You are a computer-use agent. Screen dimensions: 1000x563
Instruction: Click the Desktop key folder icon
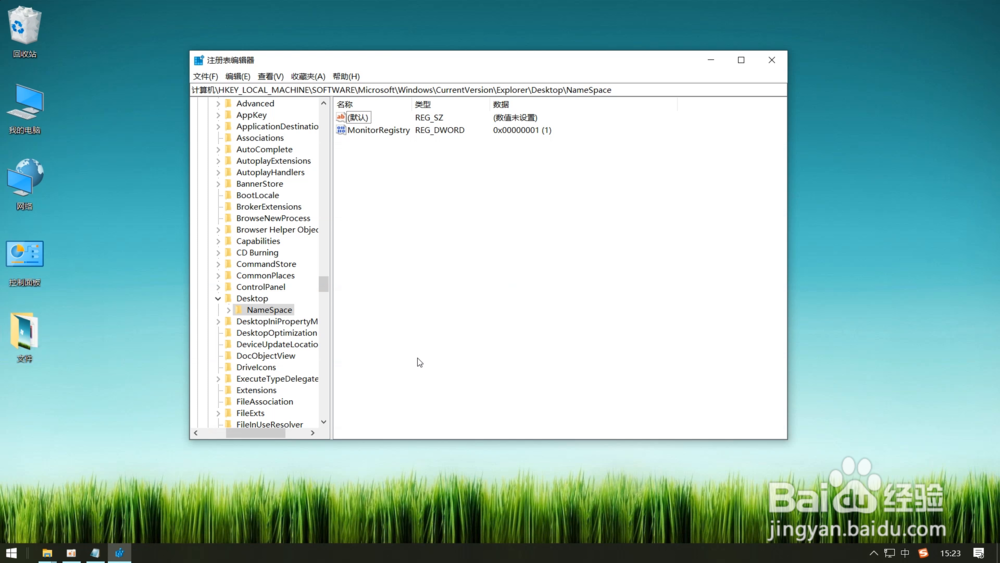pos(228,298)
